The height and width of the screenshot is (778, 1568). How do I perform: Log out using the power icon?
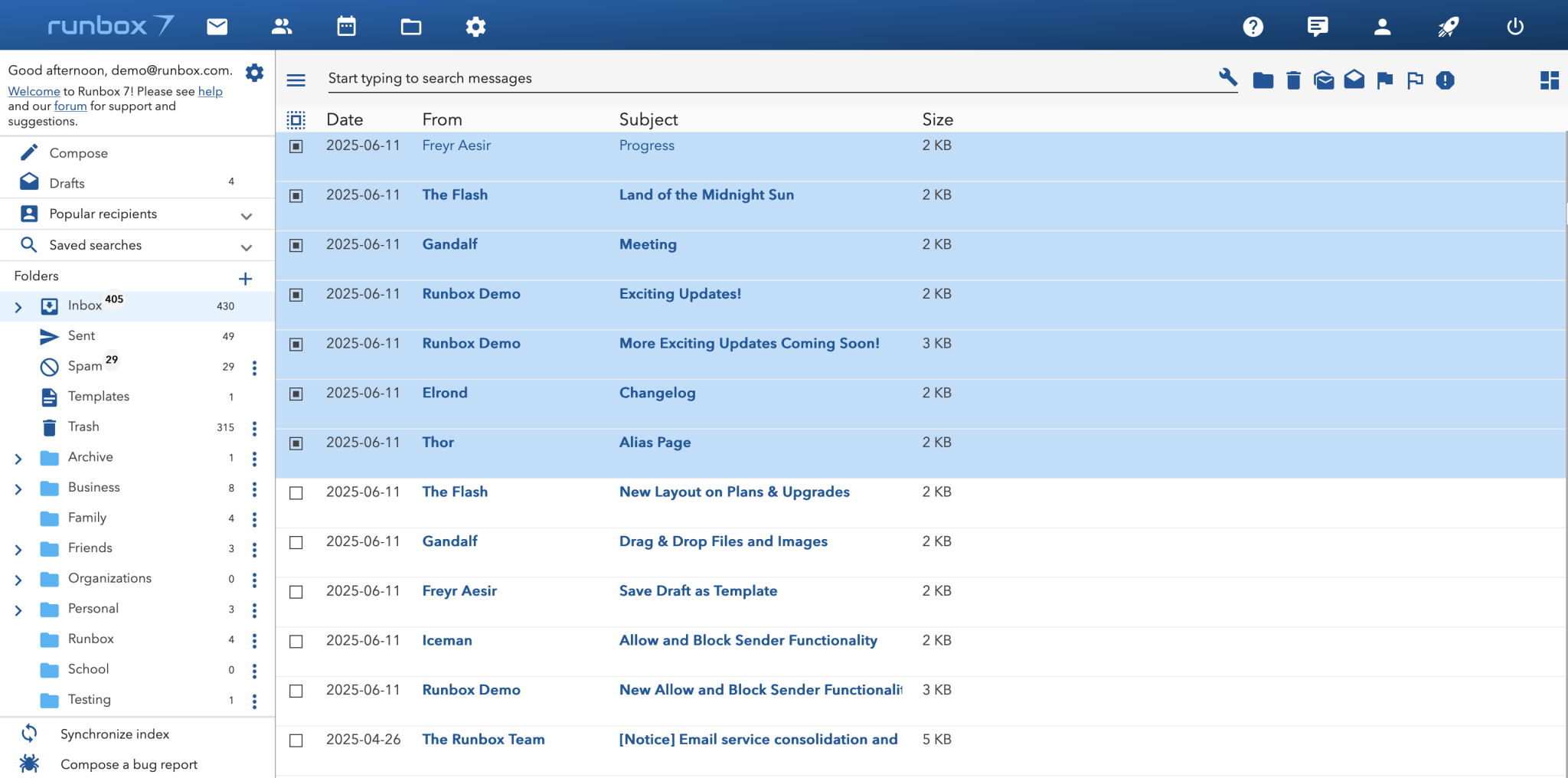pyautogui.click(x=1514, y=27)
